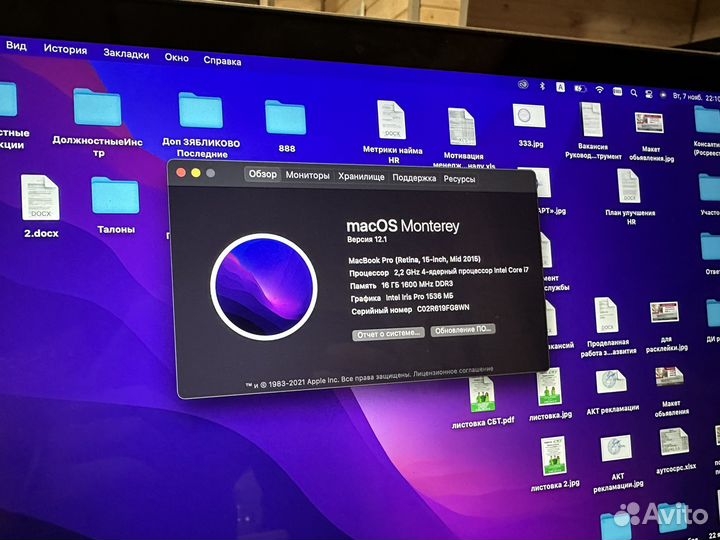Image resolution: width=720 pixels, height=540 pixels.
Task: Select the Мотивация spreadsheet file icon
Action: click(462, 127)
